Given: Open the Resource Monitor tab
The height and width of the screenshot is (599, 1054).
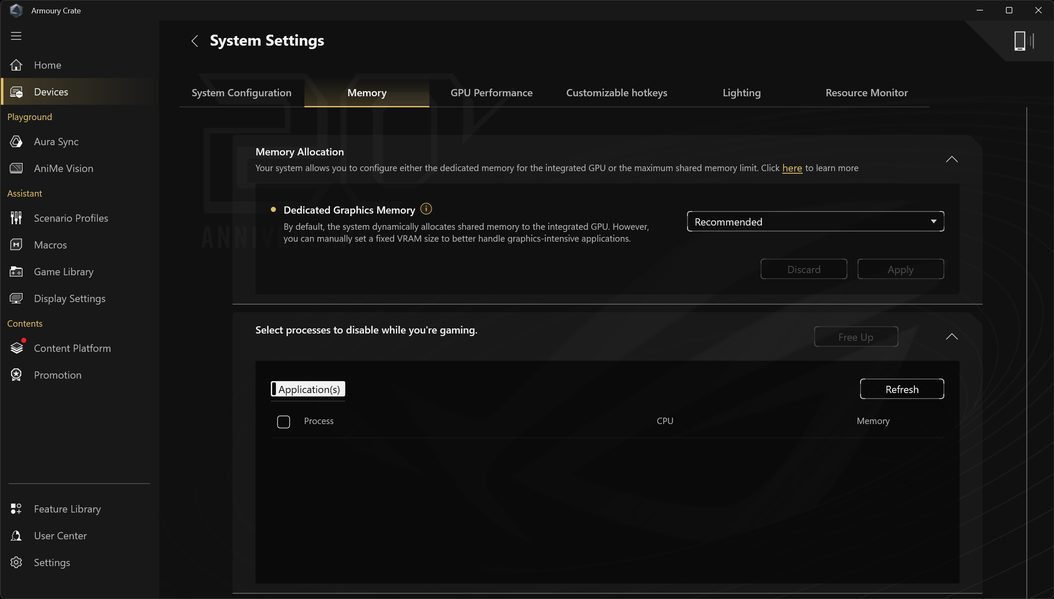Looking at the screenshot, I should [x=866, y=93].
